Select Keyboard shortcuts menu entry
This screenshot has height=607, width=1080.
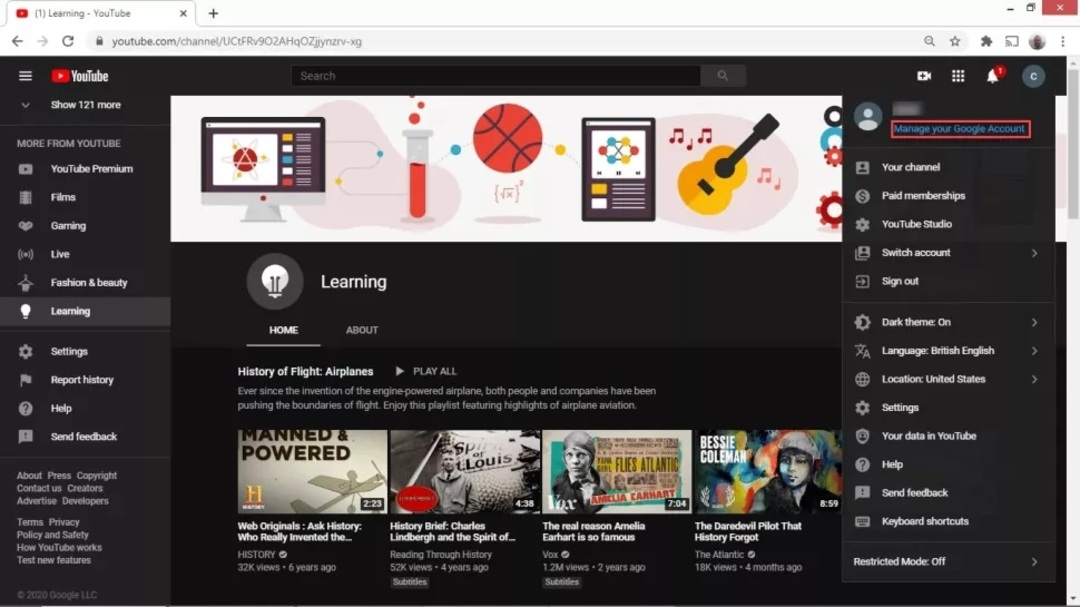[x=948, y=522]
